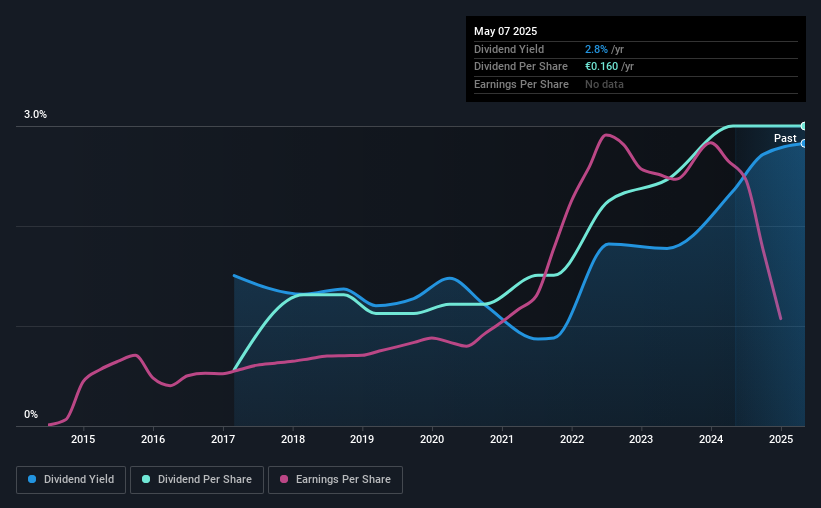Viewport: 821px width, 508px height.
Task: Click the teal Dividend Per Share legend dot
Action: coord(146,479)
